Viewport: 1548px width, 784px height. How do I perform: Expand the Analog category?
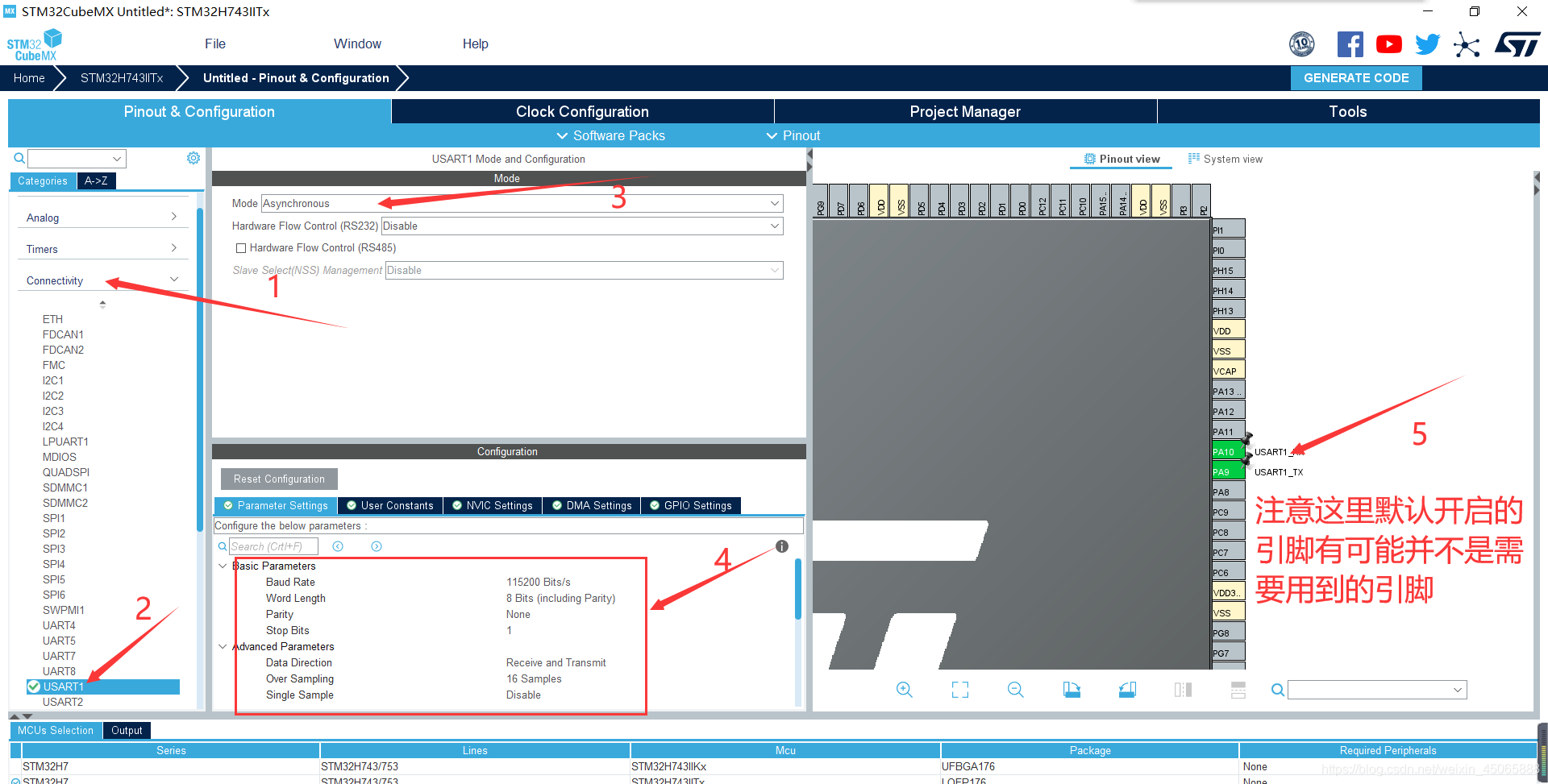click(x=102, y=218)
